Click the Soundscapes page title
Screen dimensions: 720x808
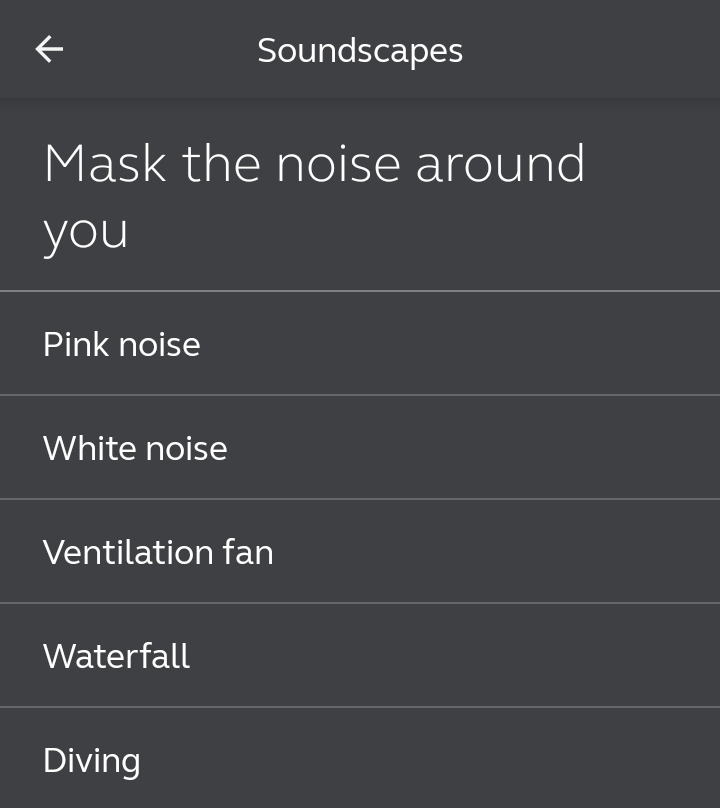[x=360, y=50]
